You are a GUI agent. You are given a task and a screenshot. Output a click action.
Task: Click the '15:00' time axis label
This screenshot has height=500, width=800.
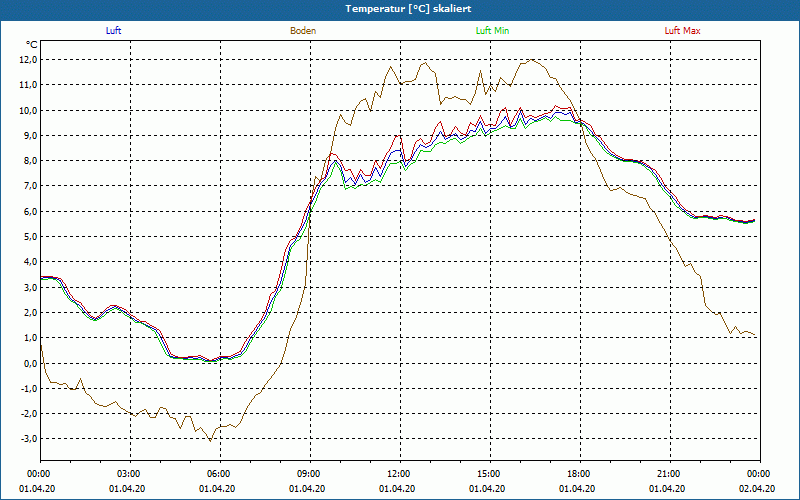(490, 474)
